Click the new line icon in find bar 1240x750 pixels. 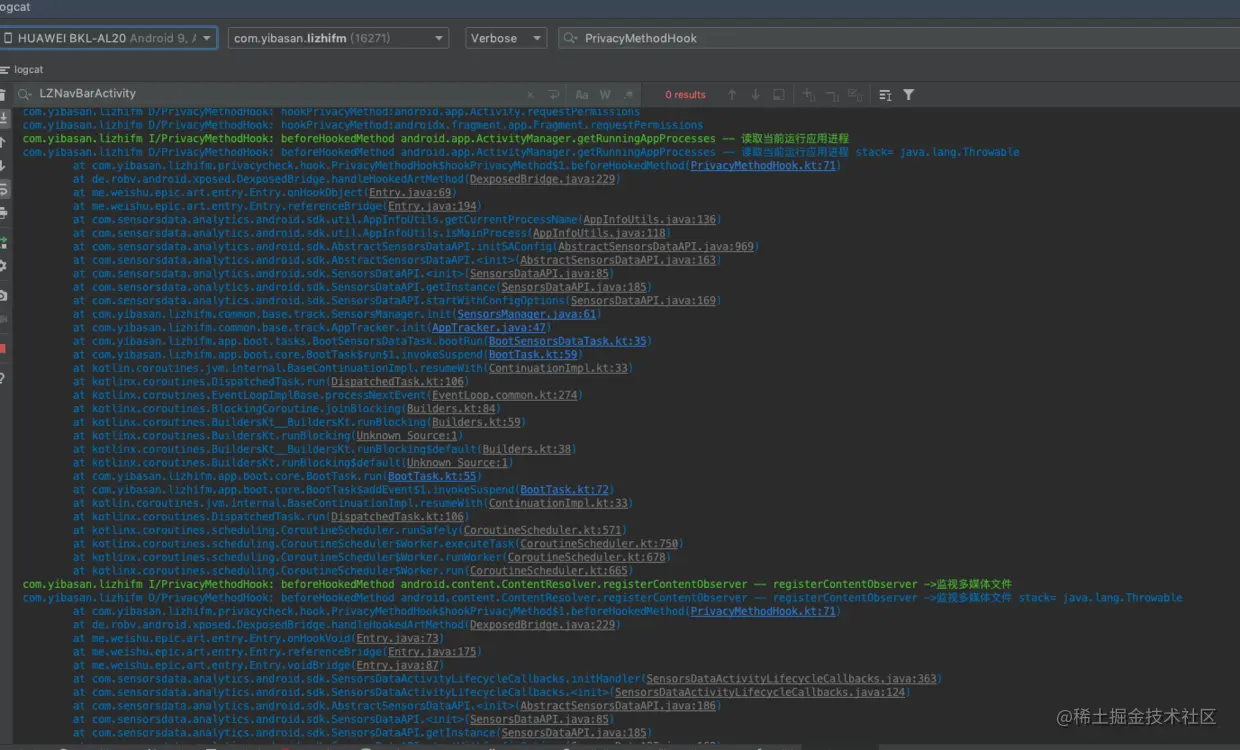554,94
